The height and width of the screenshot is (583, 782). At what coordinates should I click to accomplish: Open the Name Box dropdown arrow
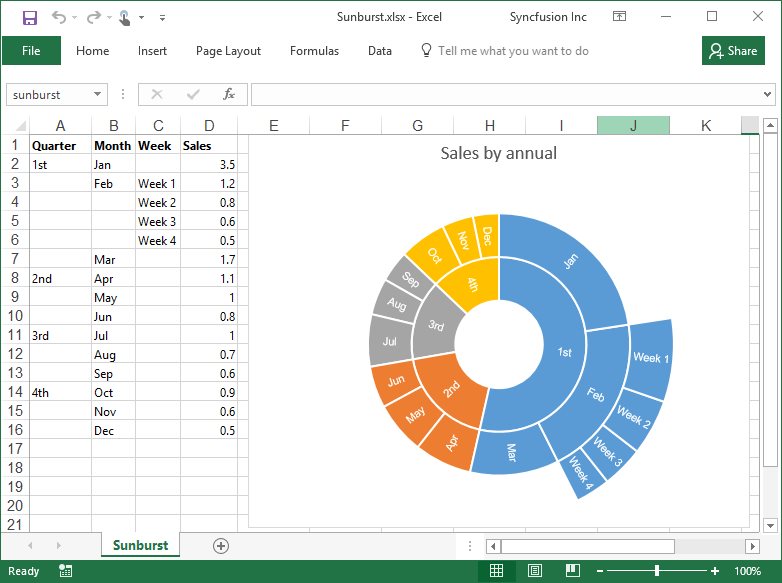97,94
